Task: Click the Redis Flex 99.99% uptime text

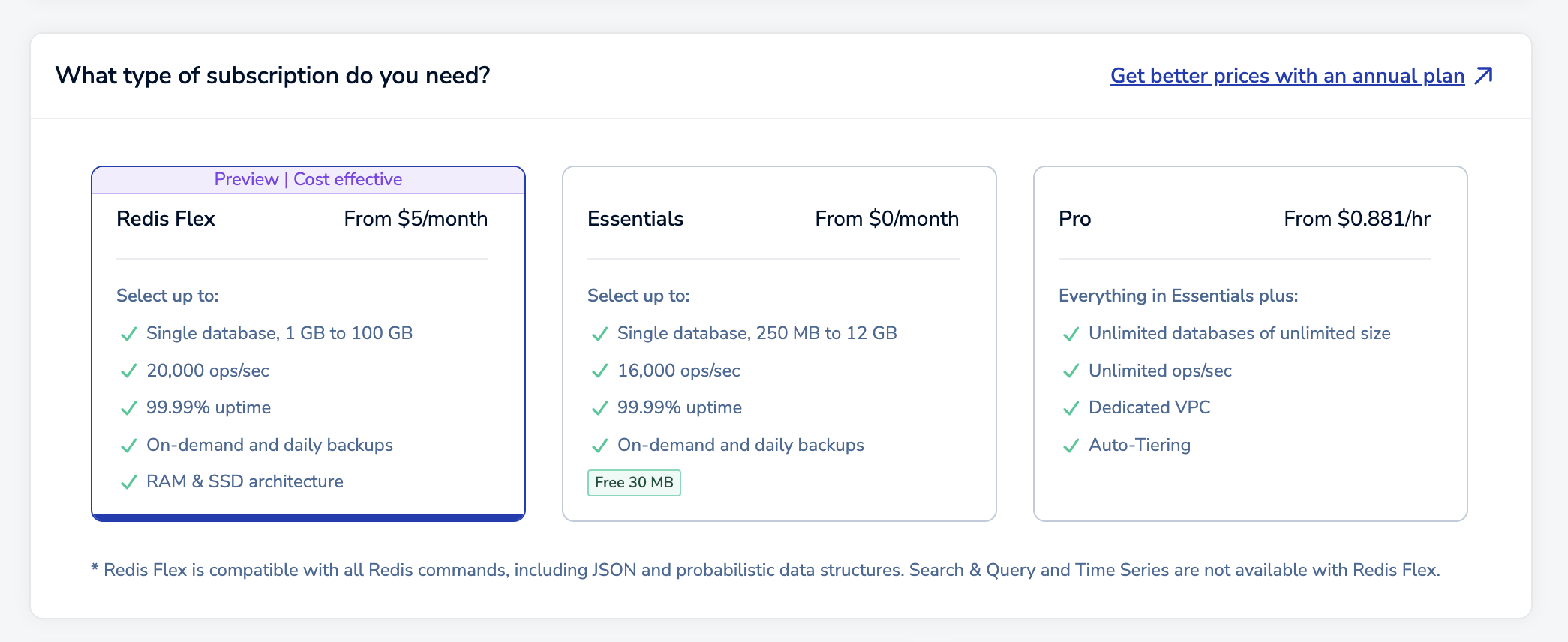Action: click(209, 407)
